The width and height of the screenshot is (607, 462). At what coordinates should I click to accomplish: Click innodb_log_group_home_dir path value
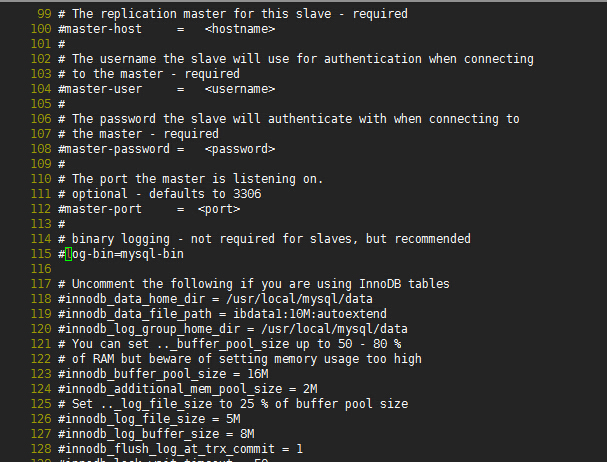tap(334, 329)
